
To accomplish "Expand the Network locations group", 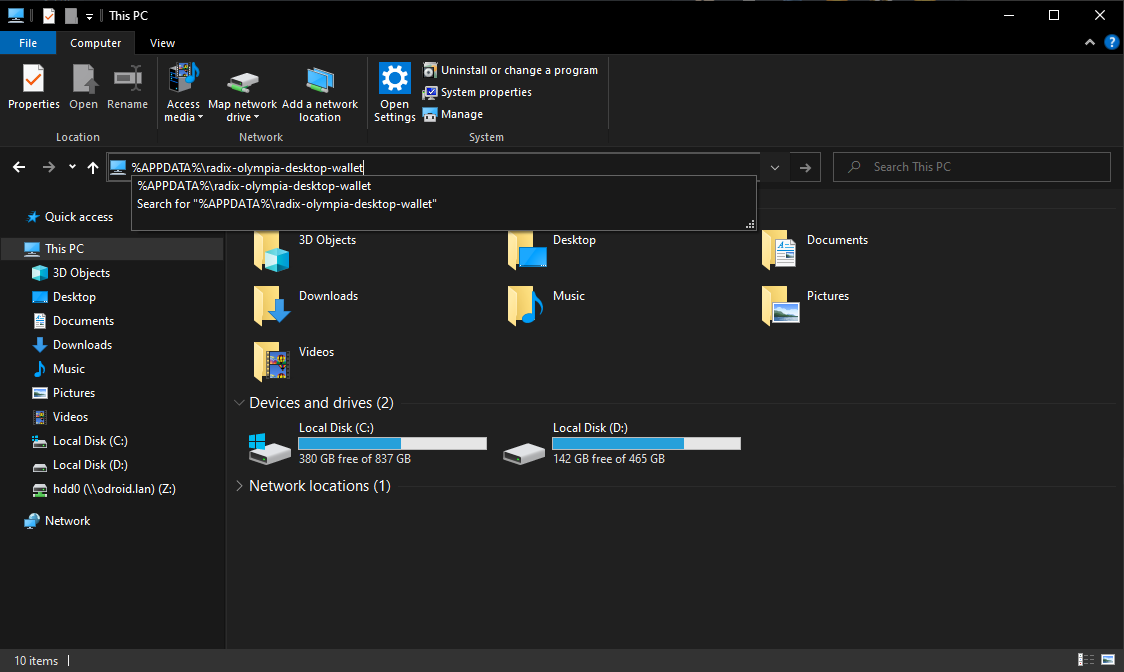I will 239,486.
